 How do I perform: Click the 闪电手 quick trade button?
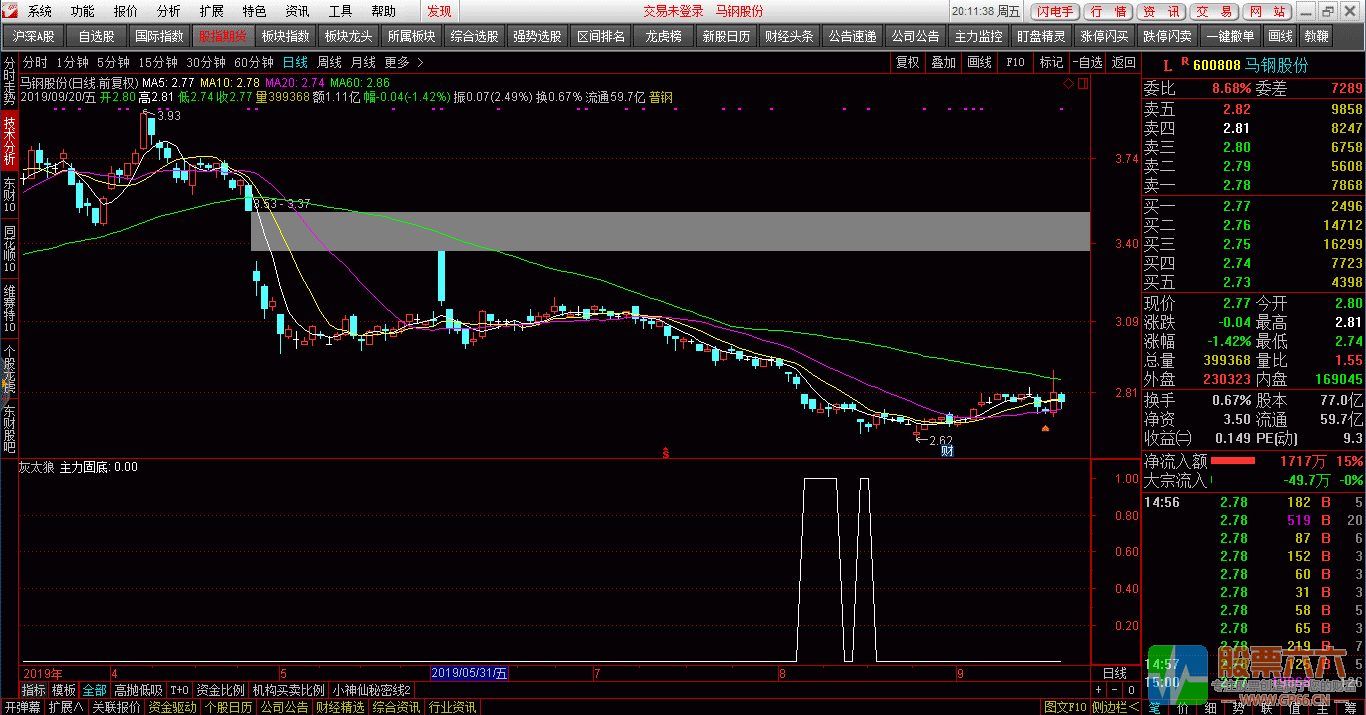tap(1056, 11)
